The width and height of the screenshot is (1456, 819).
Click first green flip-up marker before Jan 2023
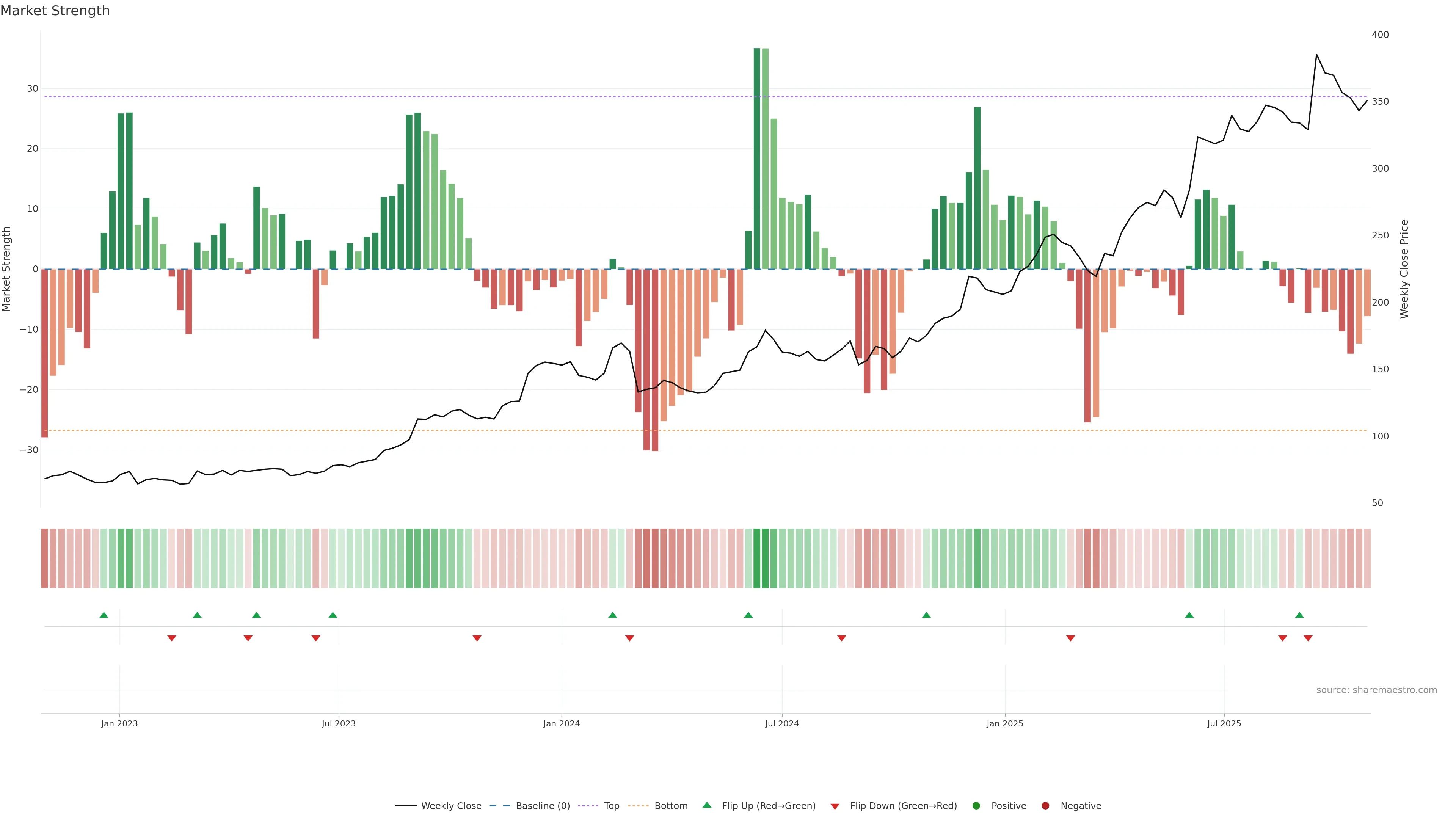[x=104, y=615]
